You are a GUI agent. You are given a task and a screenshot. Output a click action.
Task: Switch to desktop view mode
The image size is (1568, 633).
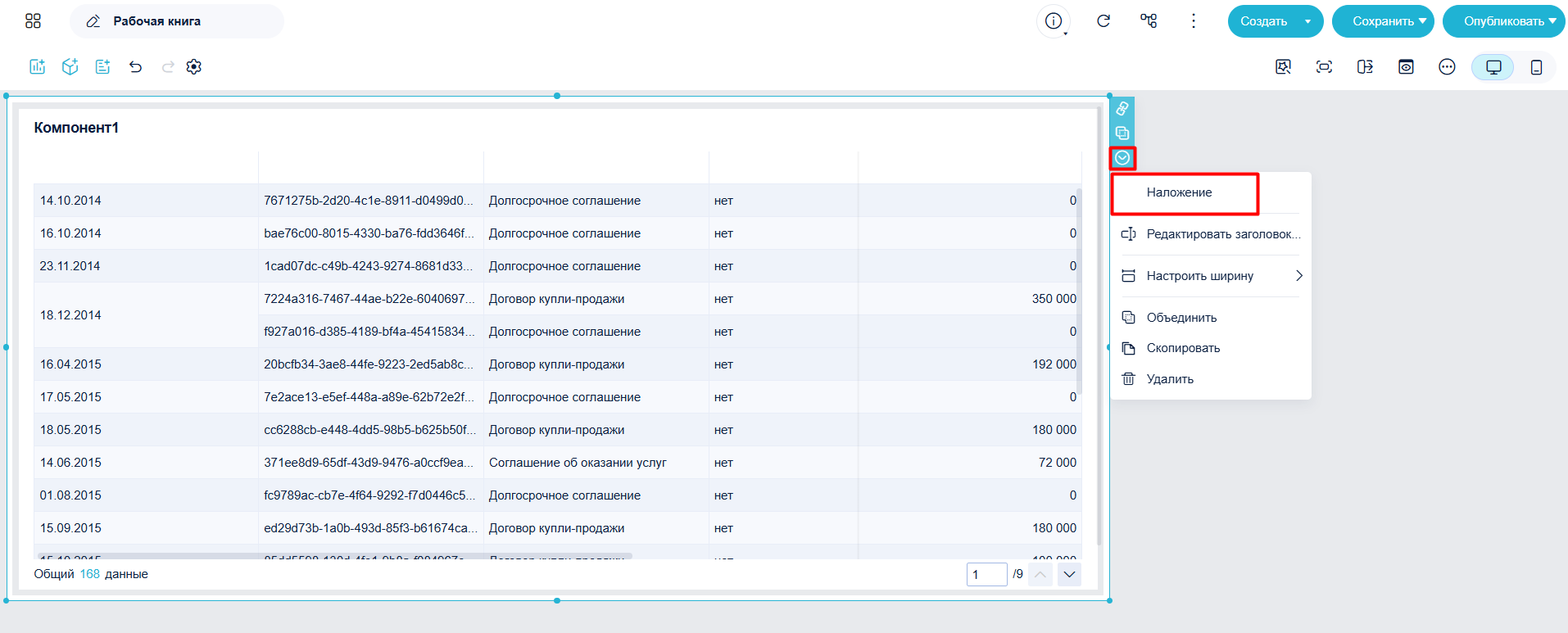(x=1493, y=67)
